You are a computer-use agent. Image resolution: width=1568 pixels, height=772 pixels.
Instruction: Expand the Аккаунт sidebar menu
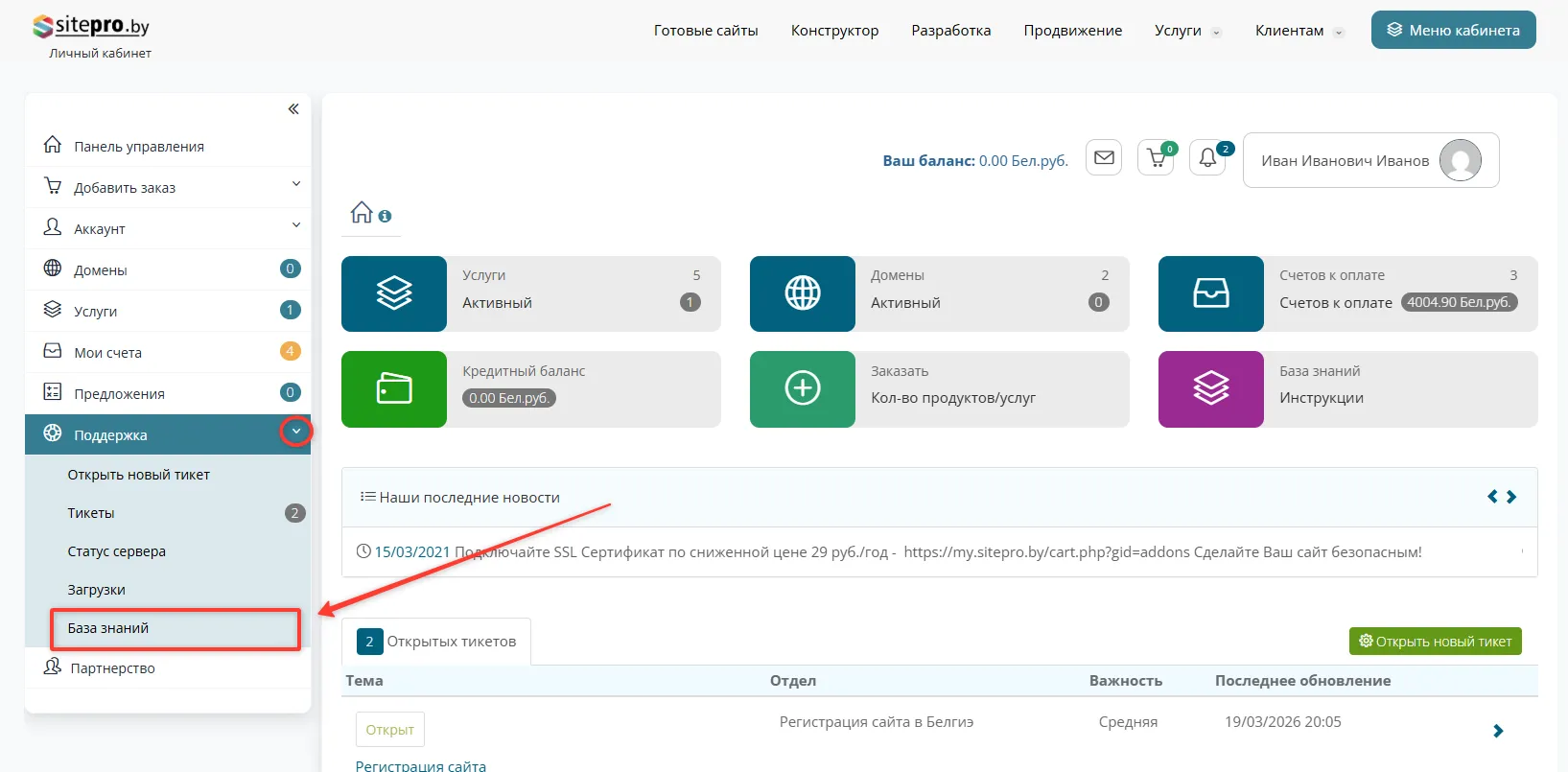296,225
